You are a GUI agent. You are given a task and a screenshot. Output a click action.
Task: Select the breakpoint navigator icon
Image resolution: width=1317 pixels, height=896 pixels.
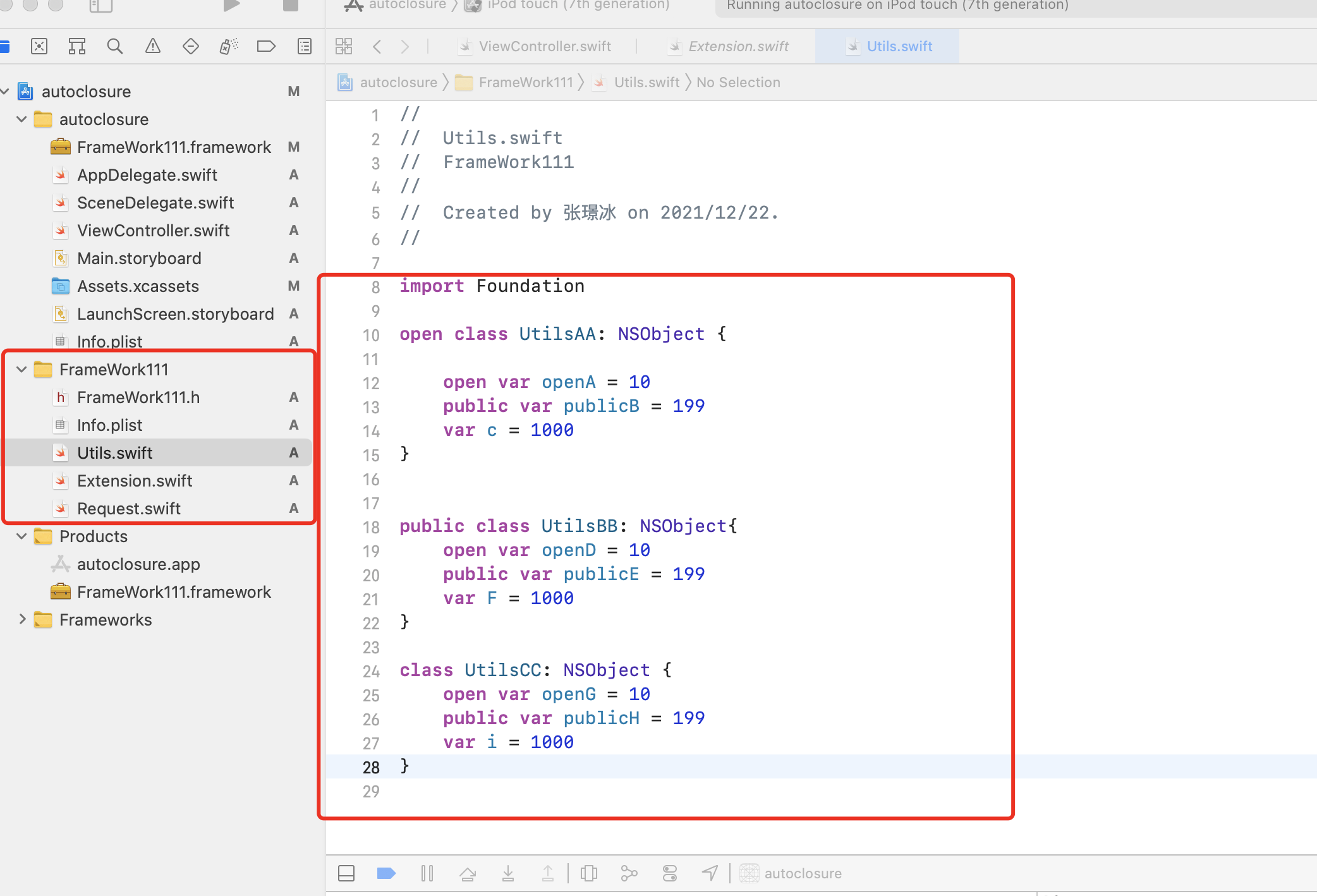[266, 47]
